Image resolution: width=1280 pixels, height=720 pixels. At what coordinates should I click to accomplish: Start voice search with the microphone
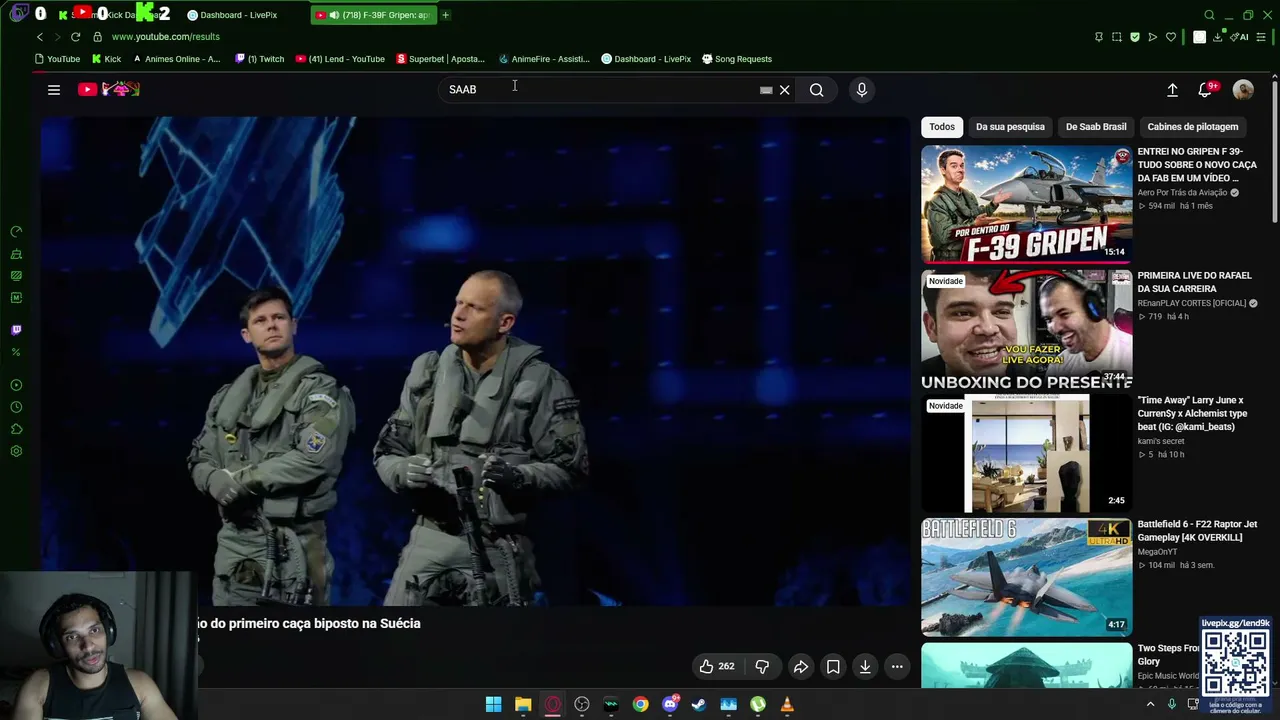[x=862, y=90]
